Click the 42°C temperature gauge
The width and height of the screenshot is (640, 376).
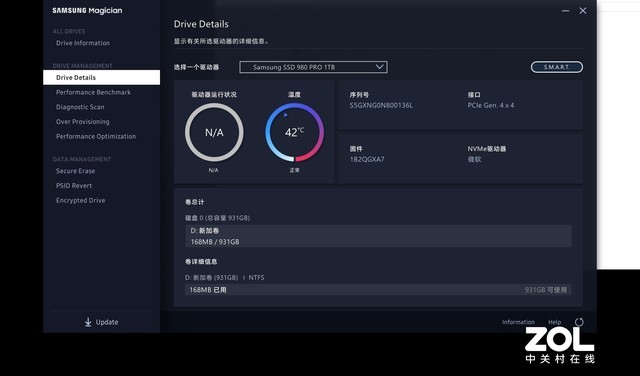[x=295, y=132]
